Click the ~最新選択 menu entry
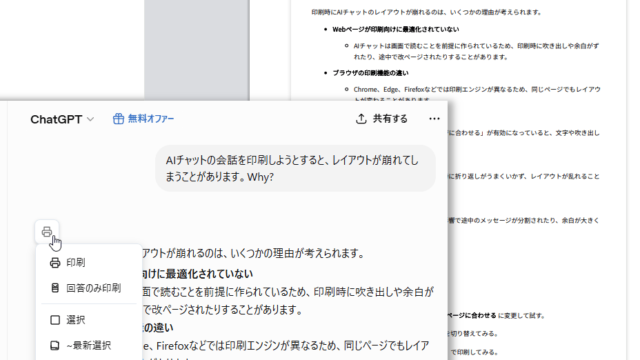640x360 pixels. click(88, 346)
